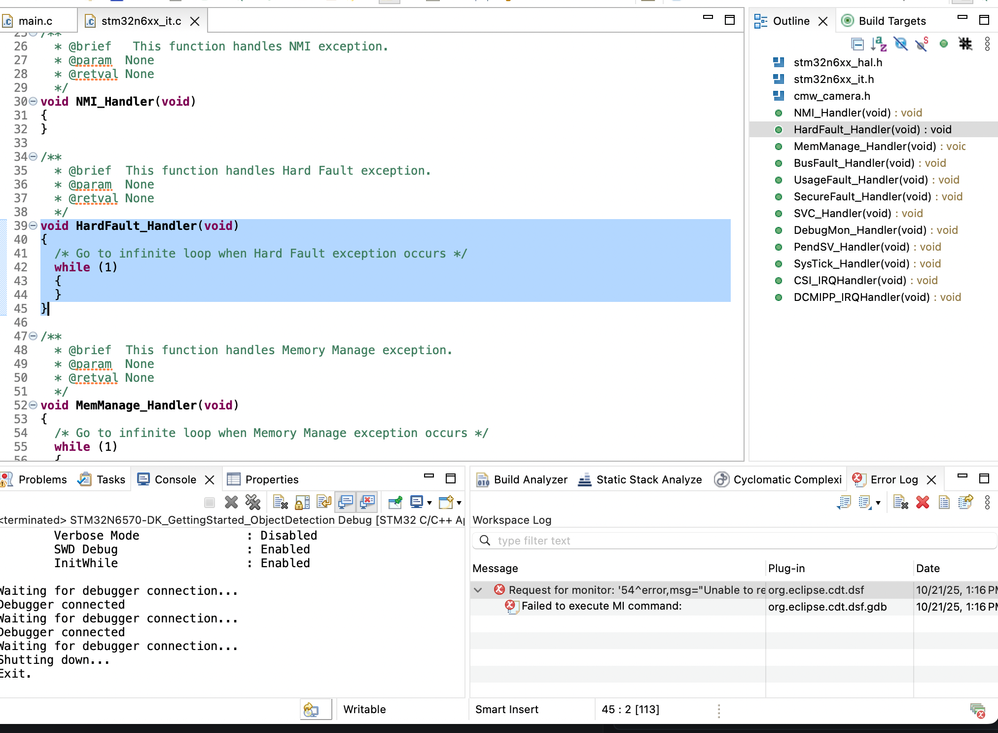Clear the Console output
This screenshot has height=733, width=998.
280,502
